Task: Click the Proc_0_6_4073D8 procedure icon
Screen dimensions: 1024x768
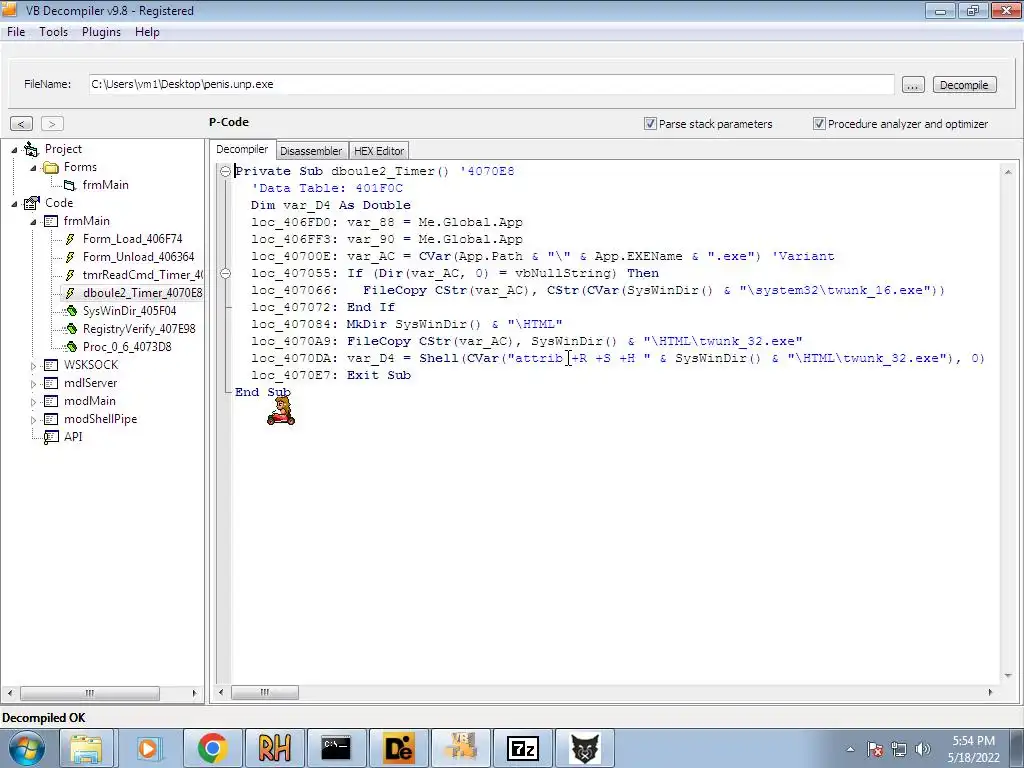Action: [x=71, y=347]
